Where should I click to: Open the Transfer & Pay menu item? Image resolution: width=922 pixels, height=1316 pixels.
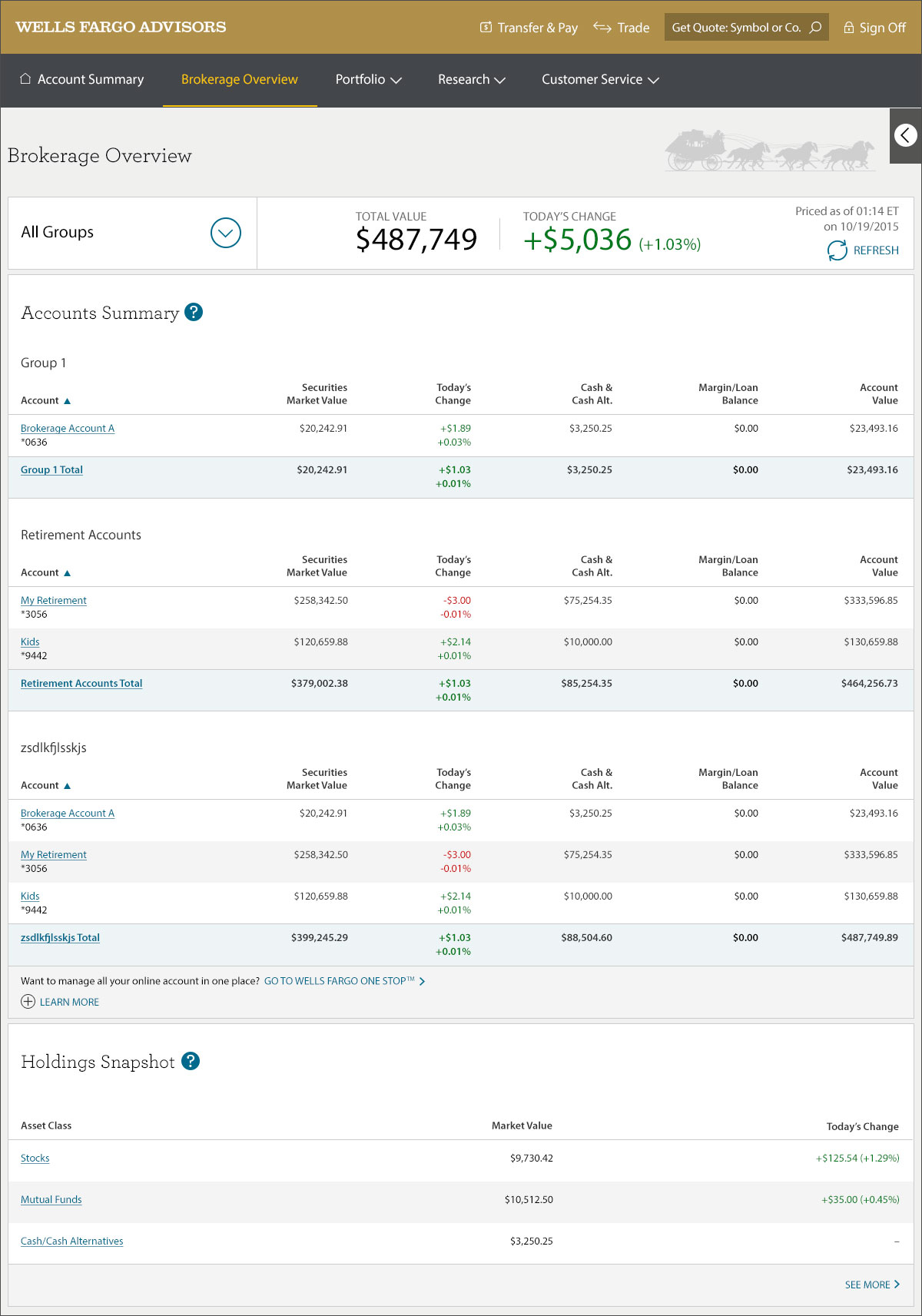tap(529, 28)
